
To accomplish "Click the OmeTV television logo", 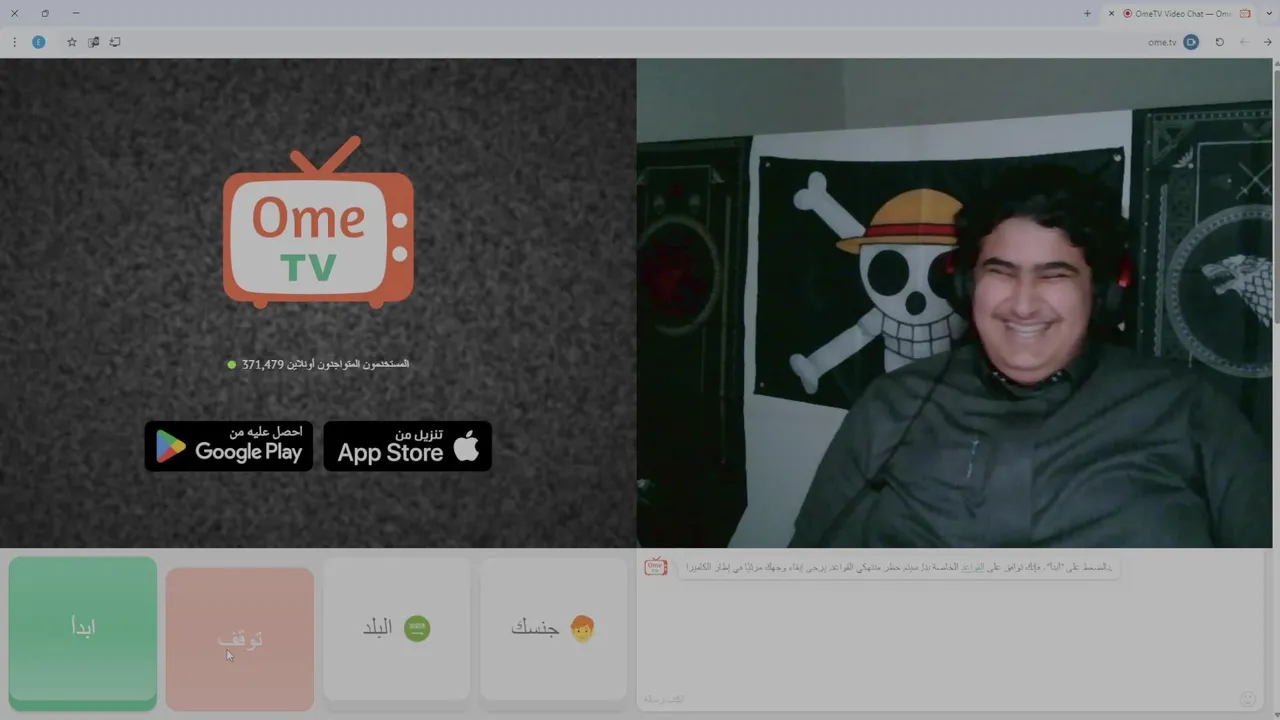I will [x=318, y=222].
